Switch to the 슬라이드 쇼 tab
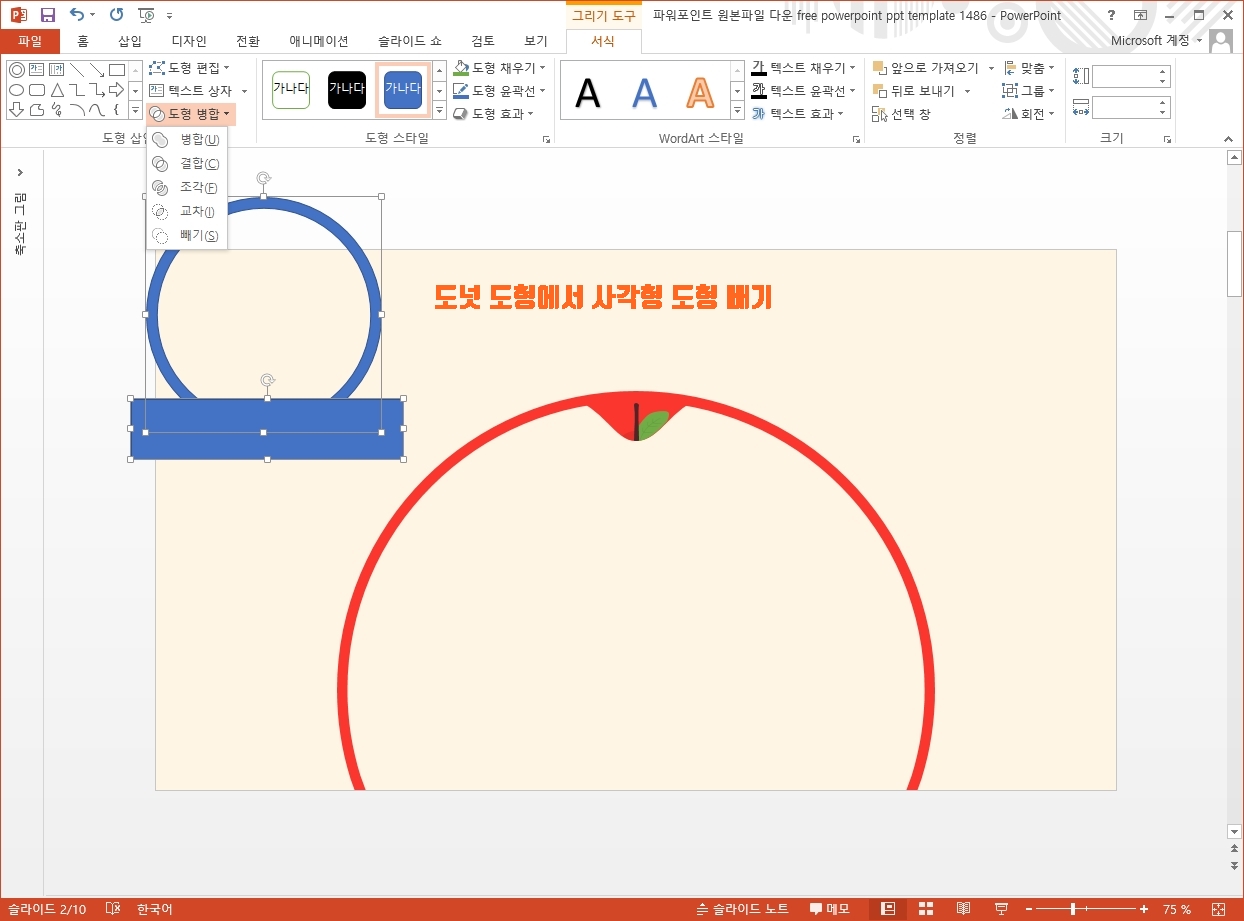 [x=409, y=41]
